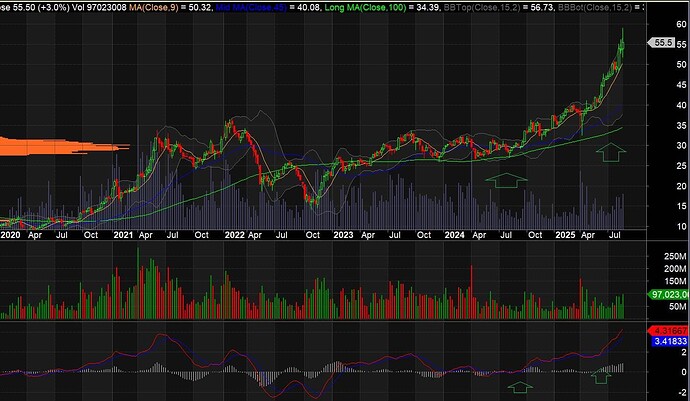This screenshot has width=690, height=401.
Task: Click the 150M volume axis label
Action: pos(675,281)
